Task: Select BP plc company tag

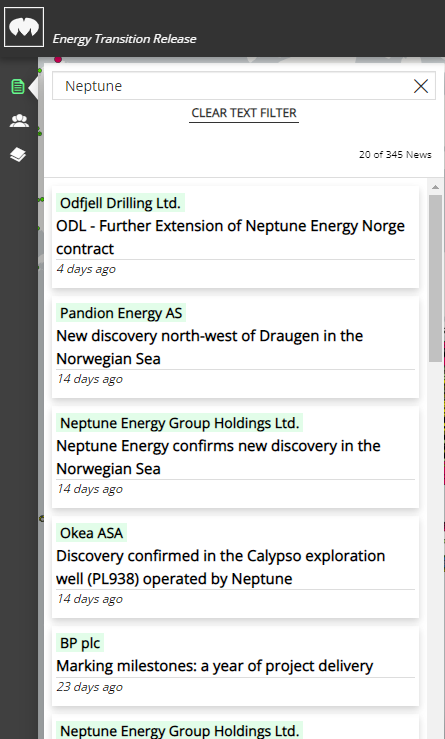Action: (x=80, y=643)
